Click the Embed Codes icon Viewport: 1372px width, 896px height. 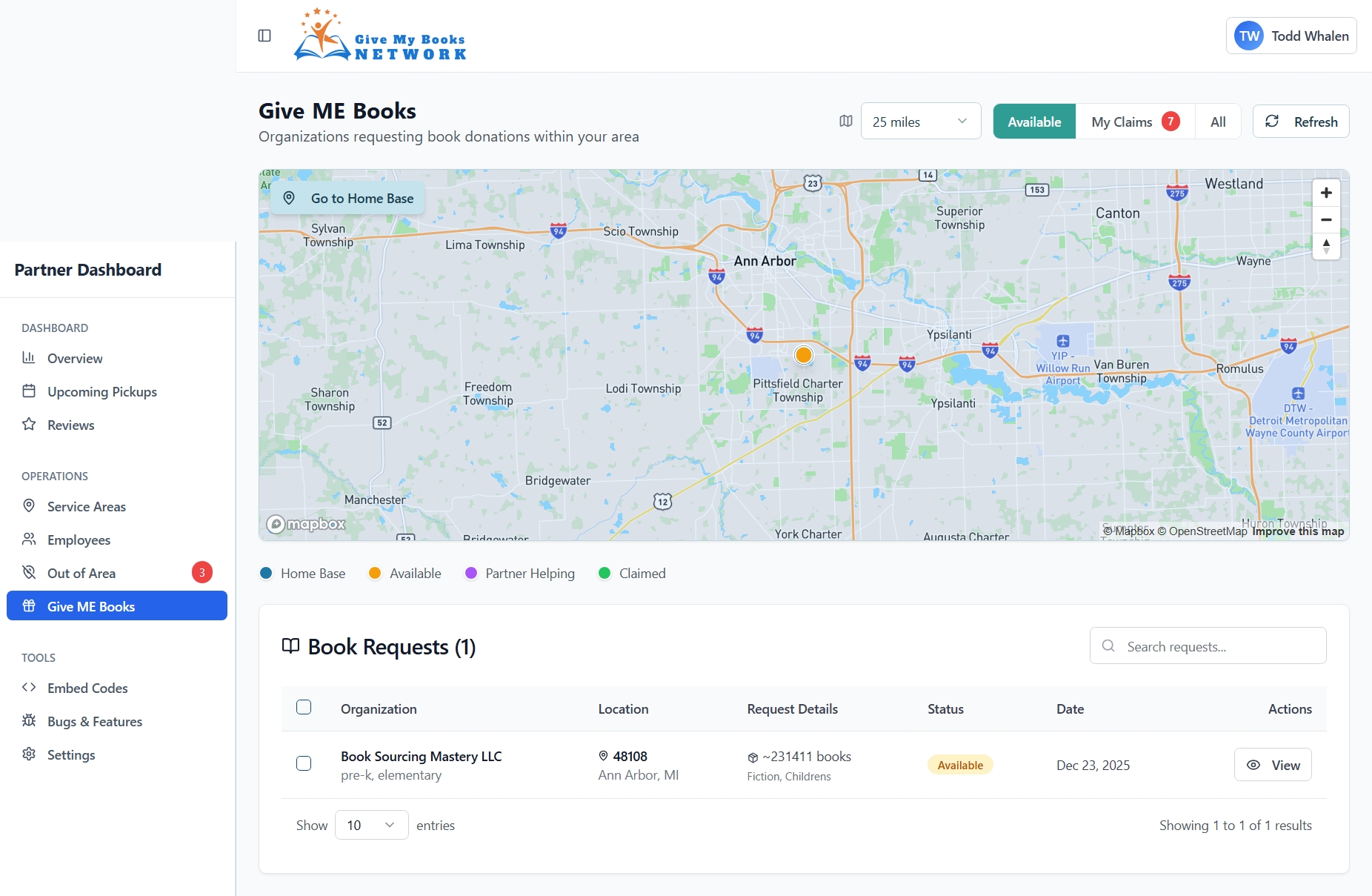(x=30, y=688)
